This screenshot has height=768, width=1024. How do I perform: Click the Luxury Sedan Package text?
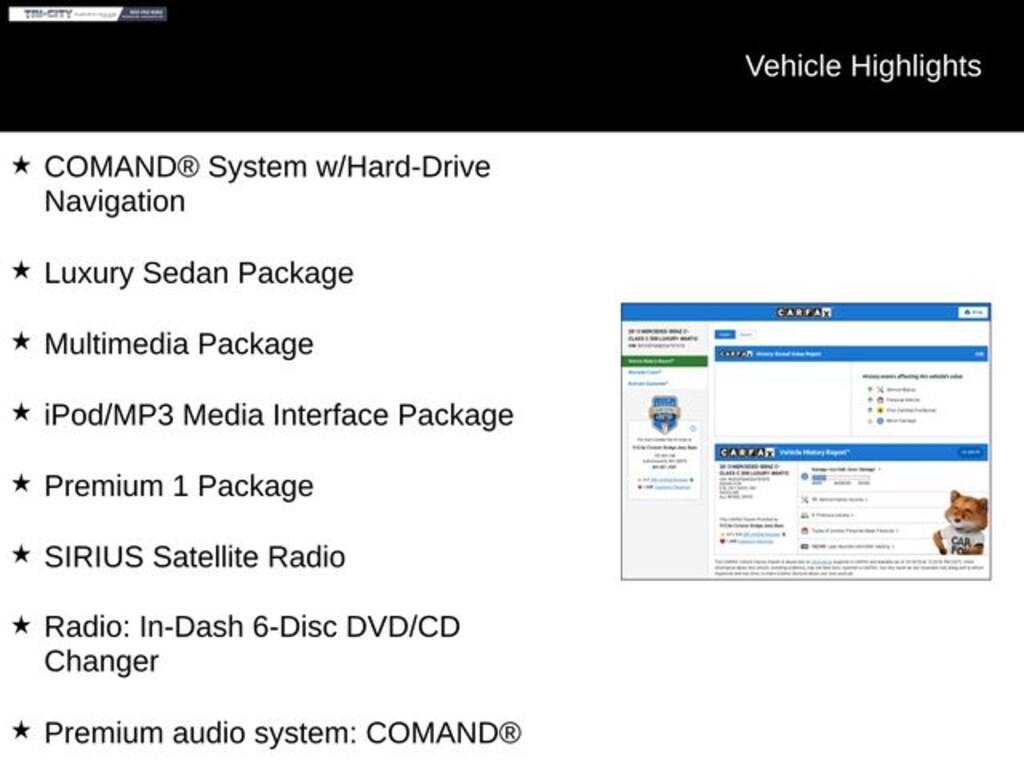198,273
